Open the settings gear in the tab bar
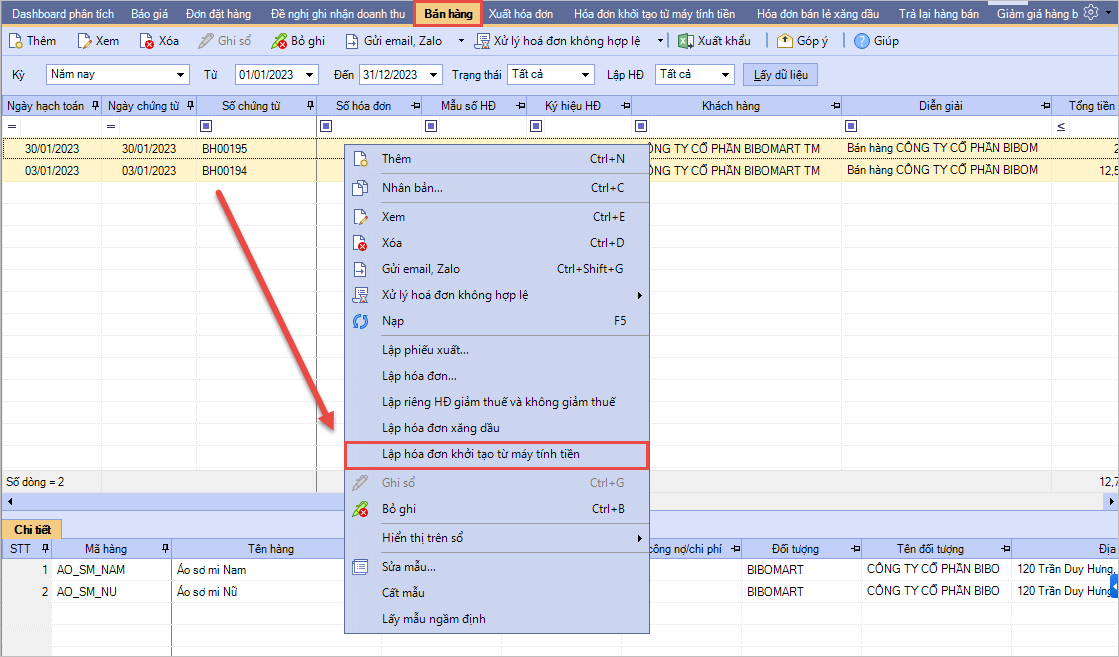Image resolution: width=1119 pixels, height=657 pixels. click(1091, 13)
